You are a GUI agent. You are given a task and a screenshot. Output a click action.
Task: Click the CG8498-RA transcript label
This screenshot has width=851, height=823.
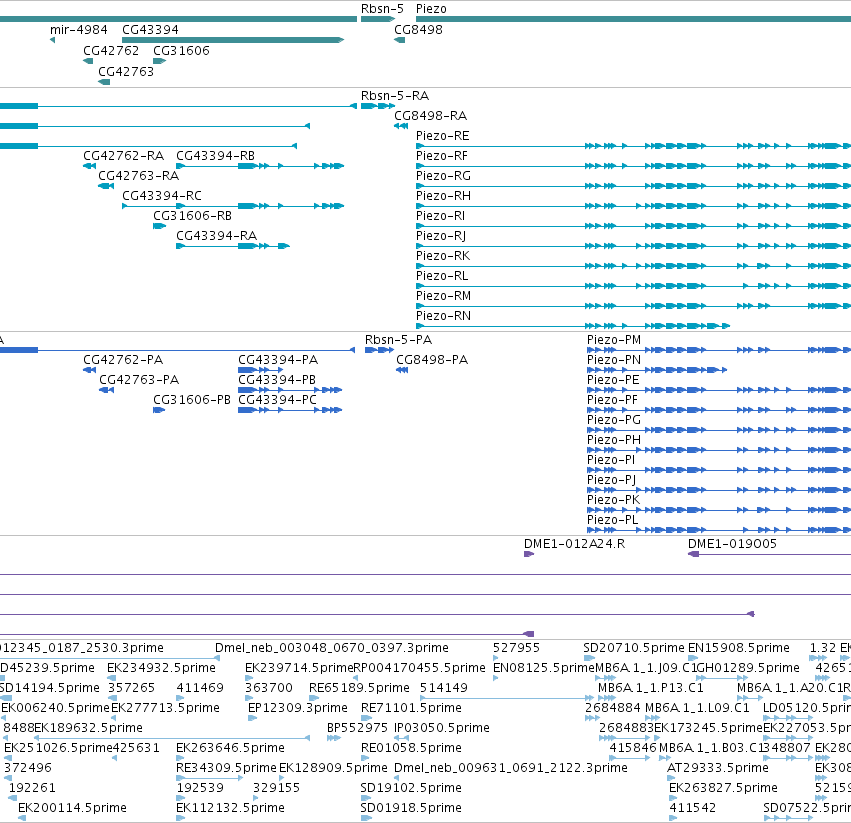(x=430, y=116)
